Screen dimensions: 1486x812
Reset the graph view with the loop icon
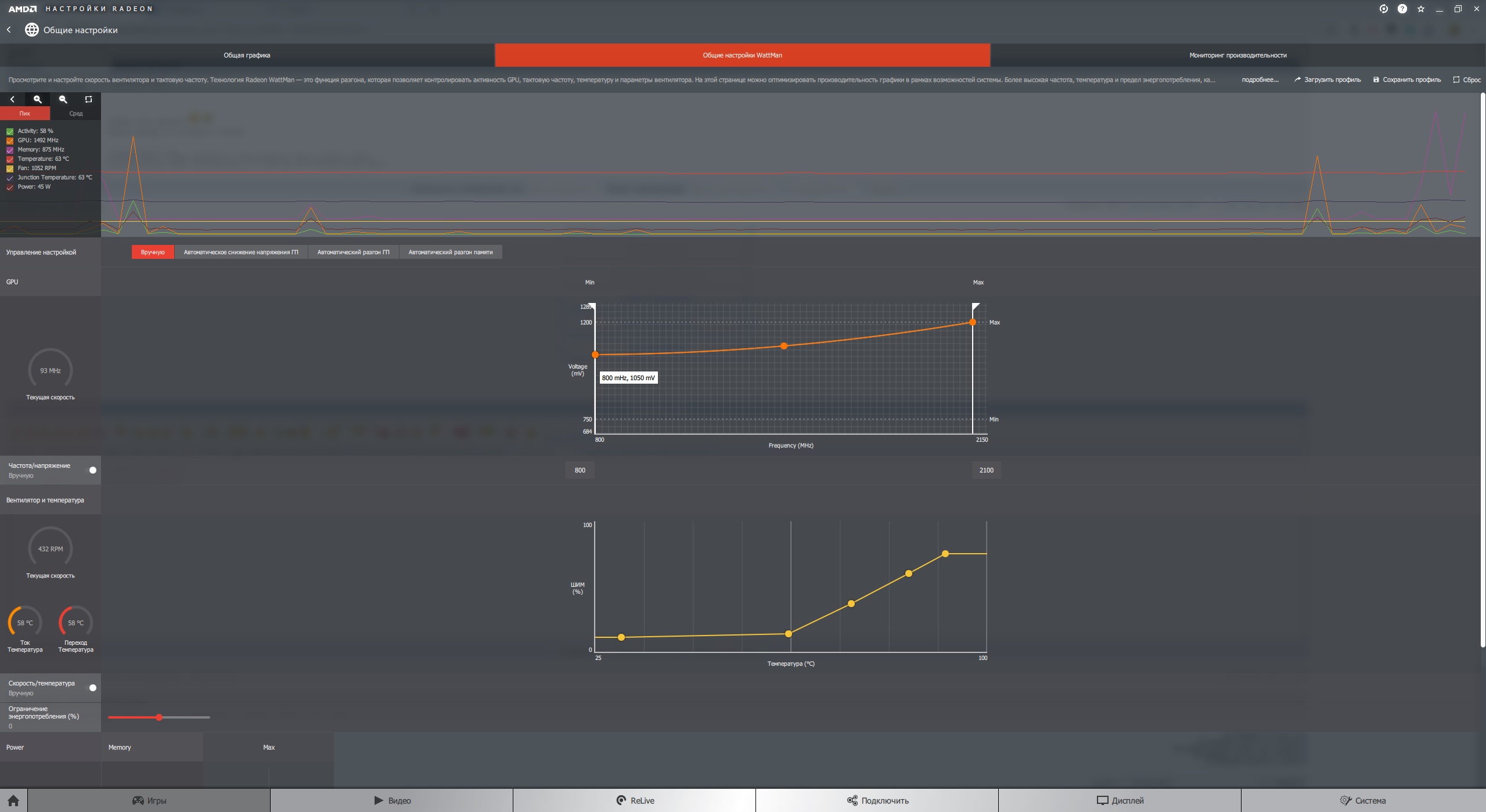coord(88,99)
